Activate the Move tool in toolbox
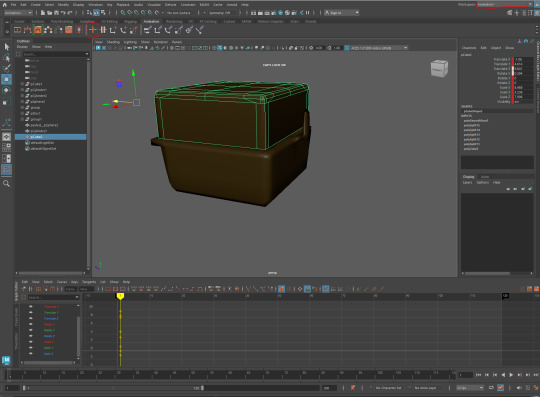 pyautogui.click(x=7, y=79)
